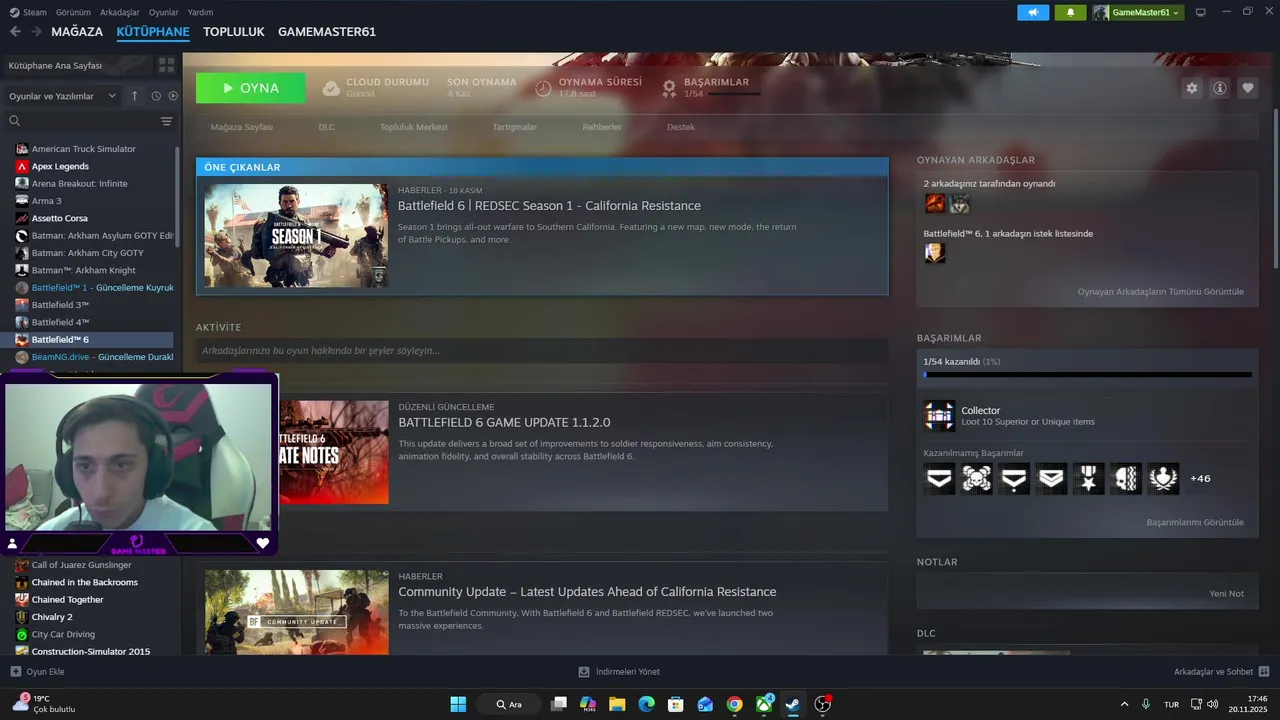The width and height of the screenshot is (1280, 720).
Task: Open the Collector achievement icon
Action: (x=939, y=416)
